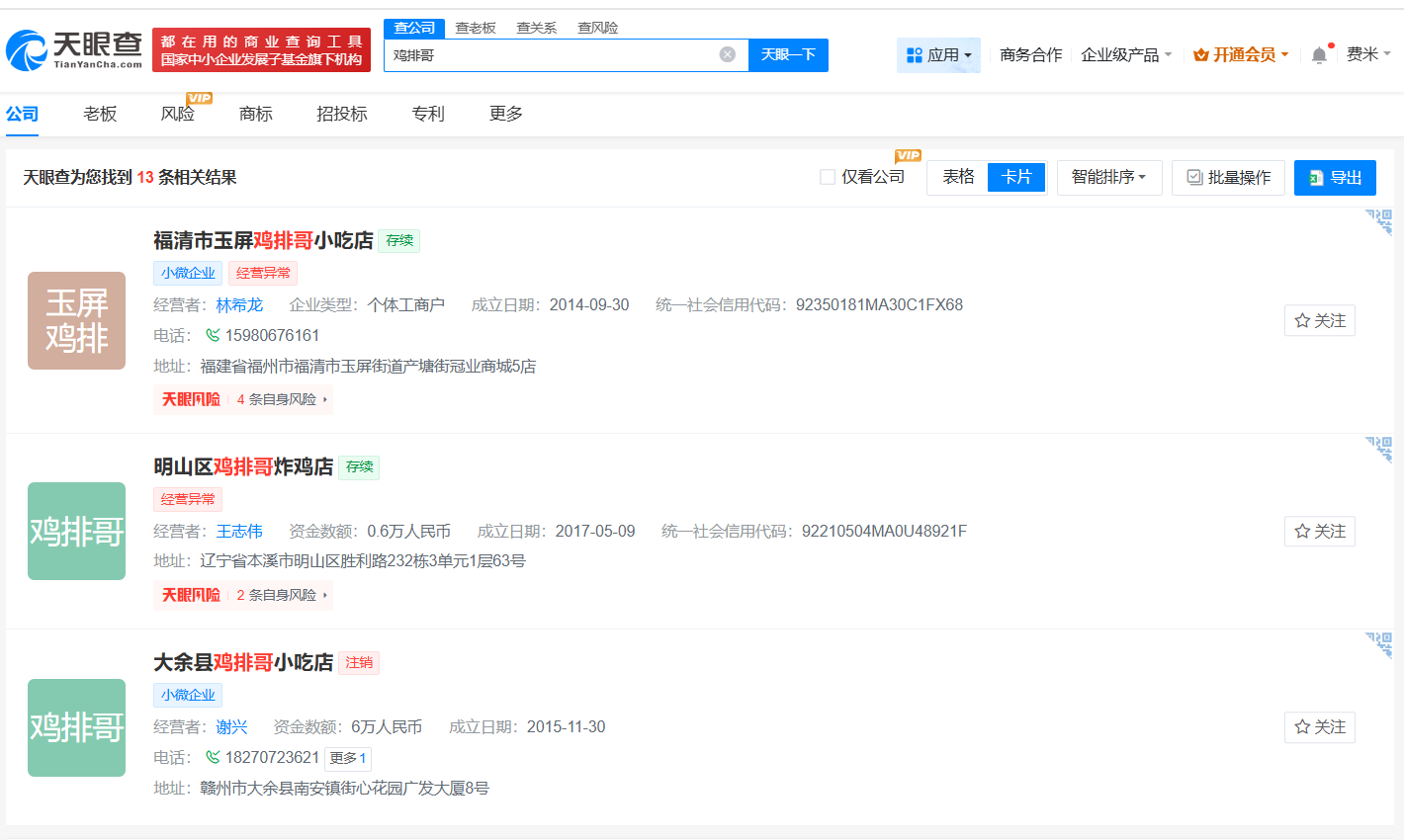
Task: Click the Tianyancha logo
Action: click(x=75, y=49)
